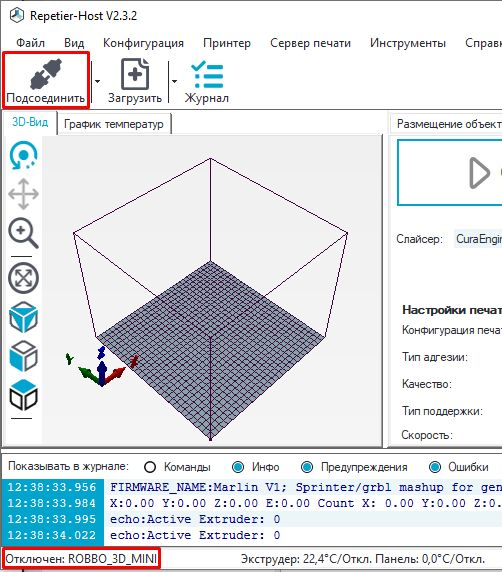The height and width of the screenshot is (572, 502).
Task: Switch to the 3D-Вид tab
Action: [x=30, y=122]
